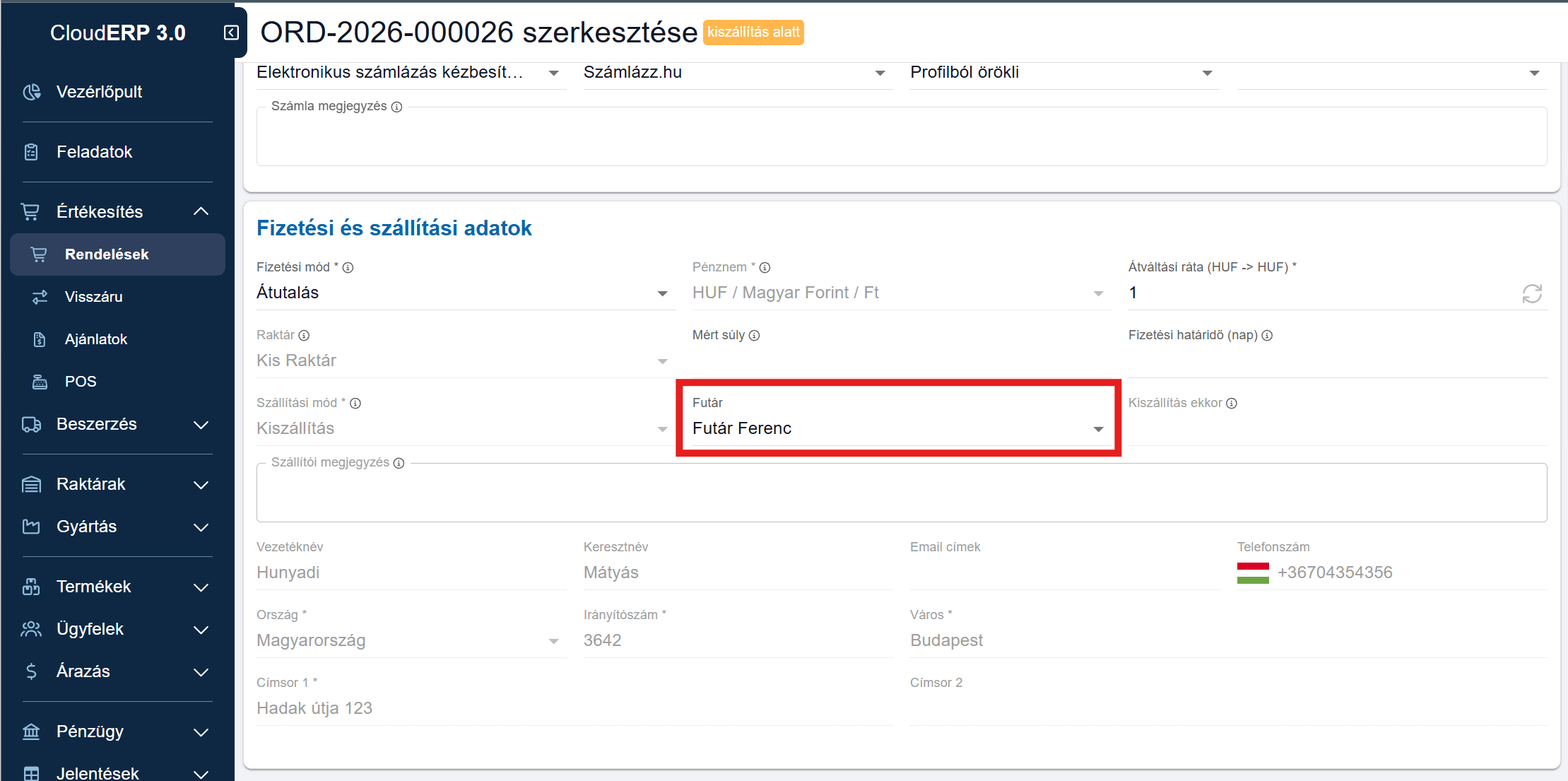The height and width of the screenshot is (781, 1568).
Task: Open the Számlázz.hu dropdown
Action: [x=735, y=73]
